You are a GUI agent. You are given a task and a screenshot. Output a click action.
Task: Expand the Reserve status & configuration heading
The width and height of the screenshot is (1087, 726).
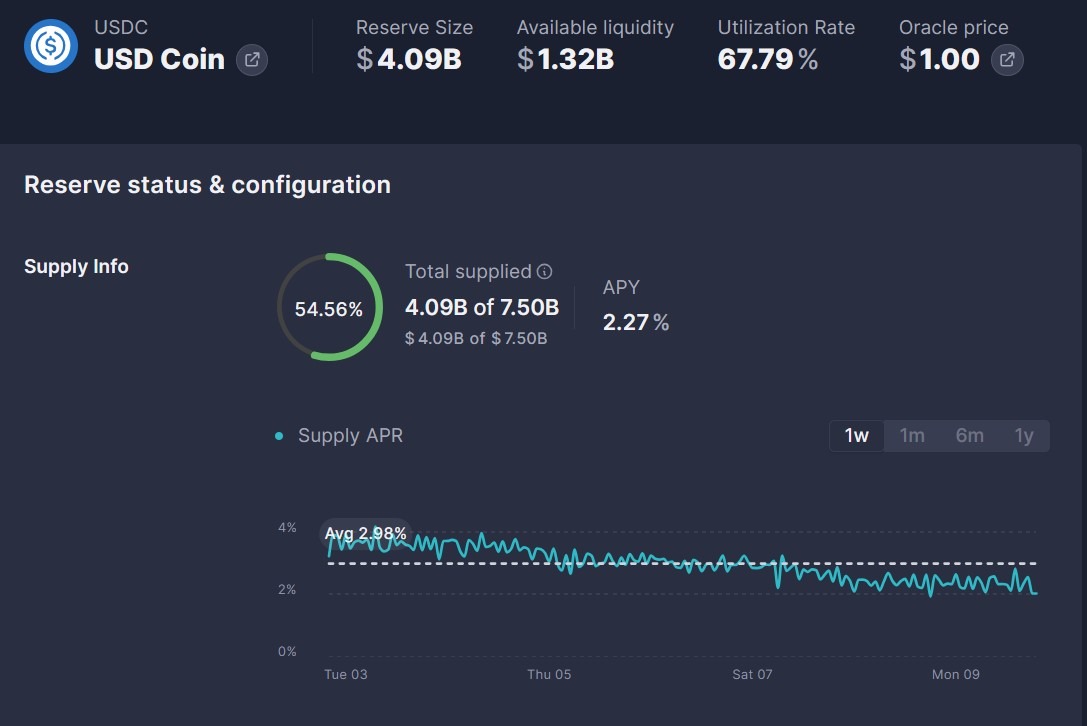(207, 184)
